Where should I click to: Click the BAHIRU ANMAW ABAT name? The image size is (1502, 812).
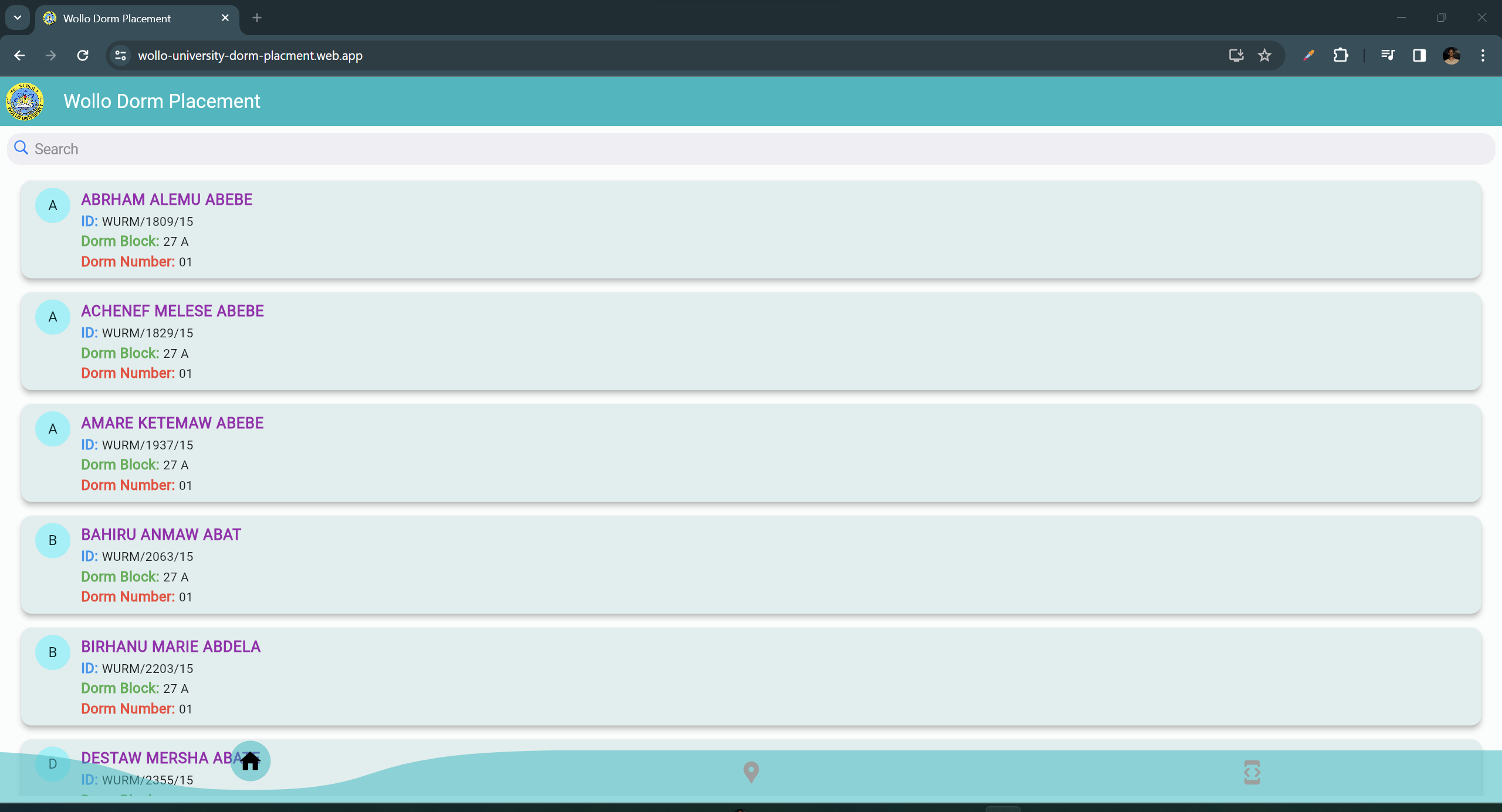pos(161,534)
